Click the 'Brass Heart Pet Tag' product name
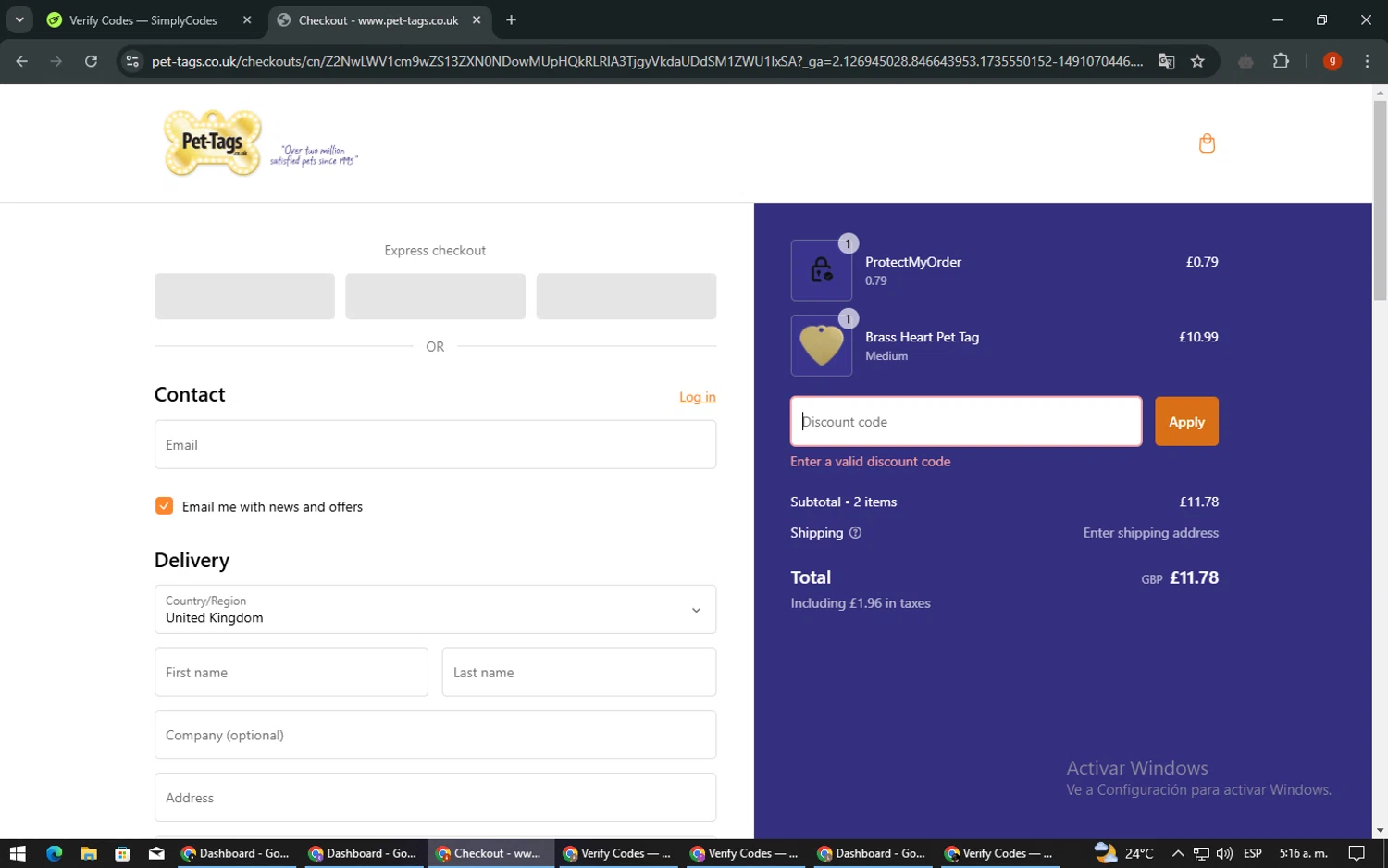Image resolution: width=1388 pixels, height=868 pixels. tap(922, 337)
